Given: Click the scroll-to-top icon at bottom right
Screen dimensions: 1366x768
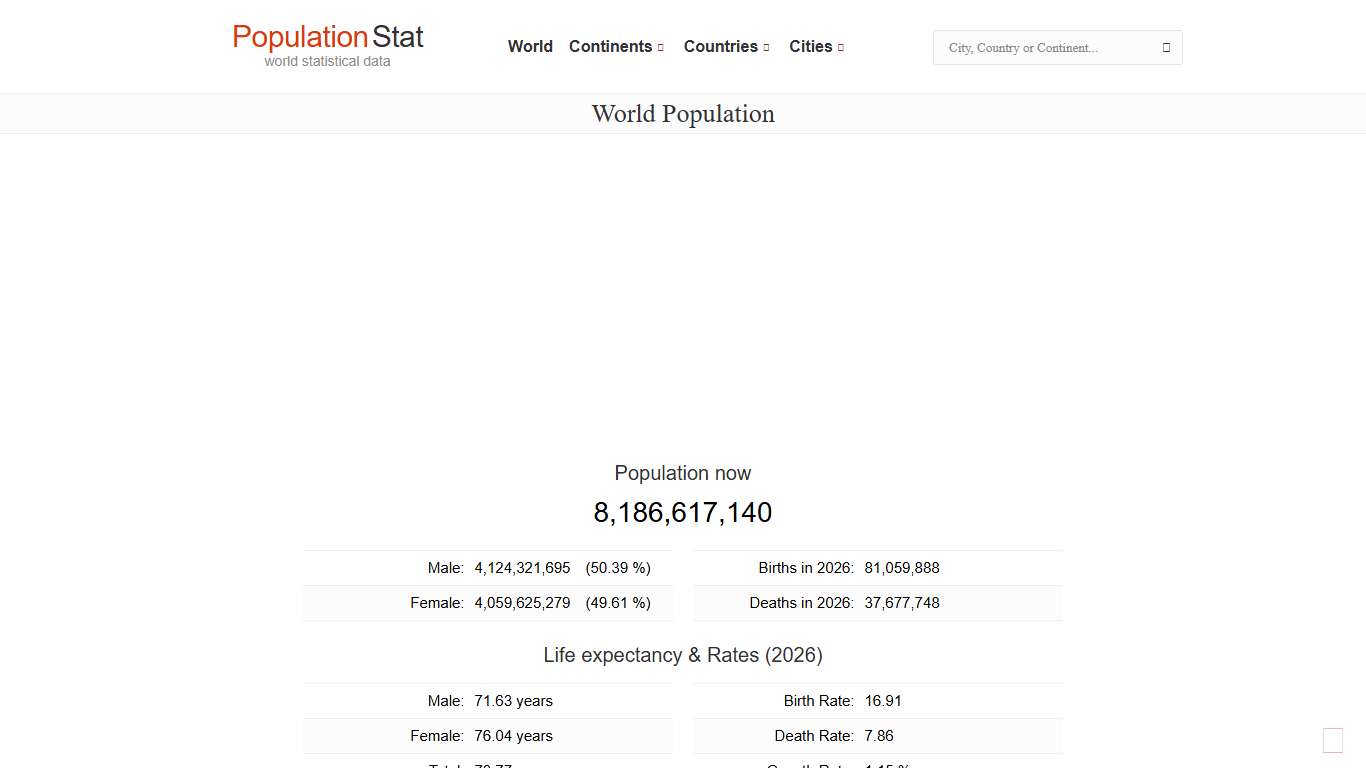Looking at the screenshot, I should pyautogui.click(x=1332, y=740).
